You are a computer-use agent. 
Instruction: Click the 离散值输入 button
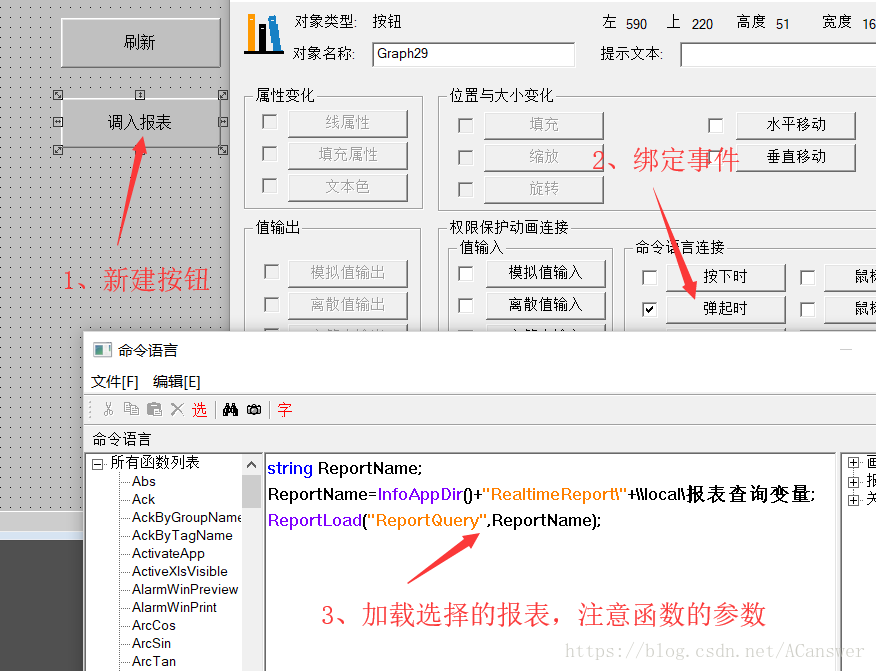545,305
